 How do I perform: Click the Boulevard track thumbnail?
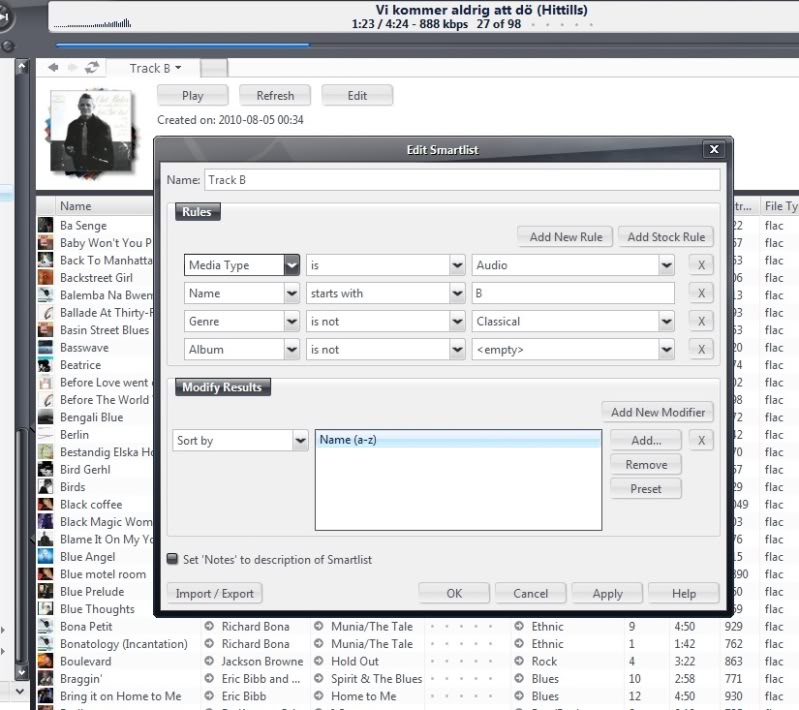pos(45,661)
